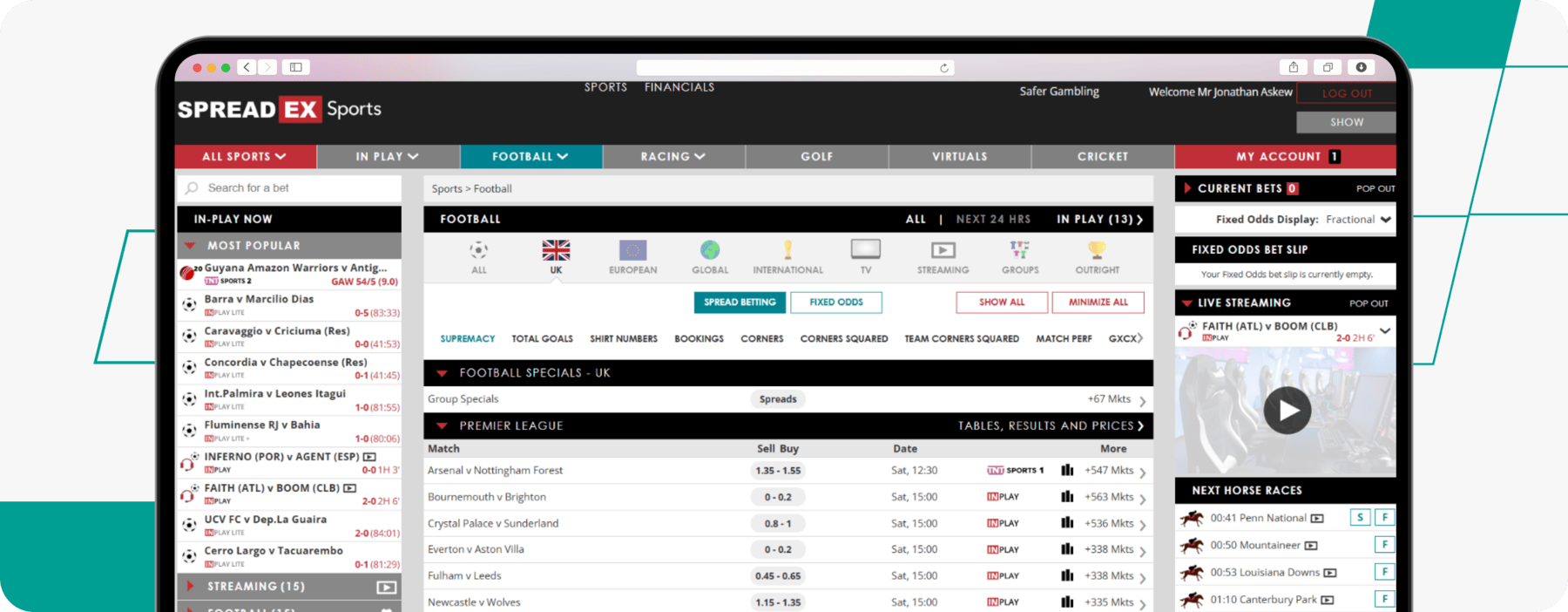Open the Golf tab
Viewport: 1568px width, 612px height.
pyautogui.click(x=817, y=157)
